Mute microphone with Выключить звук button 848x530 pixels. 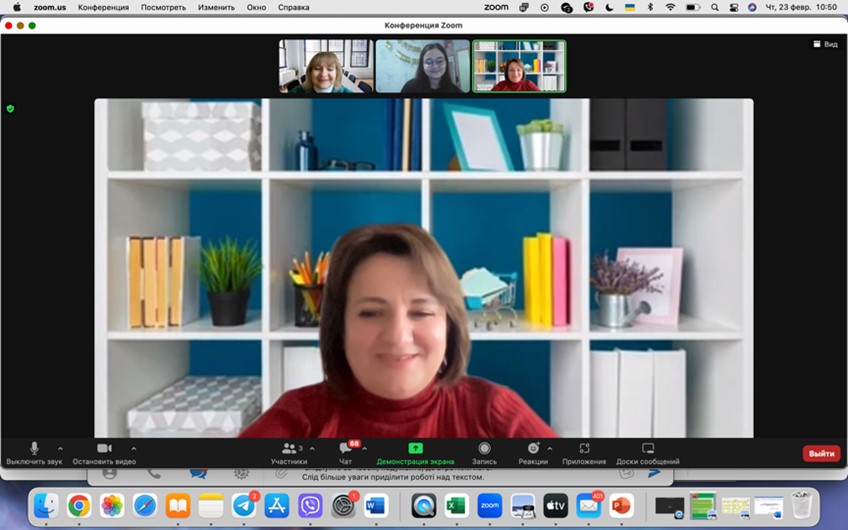point(34,453)
